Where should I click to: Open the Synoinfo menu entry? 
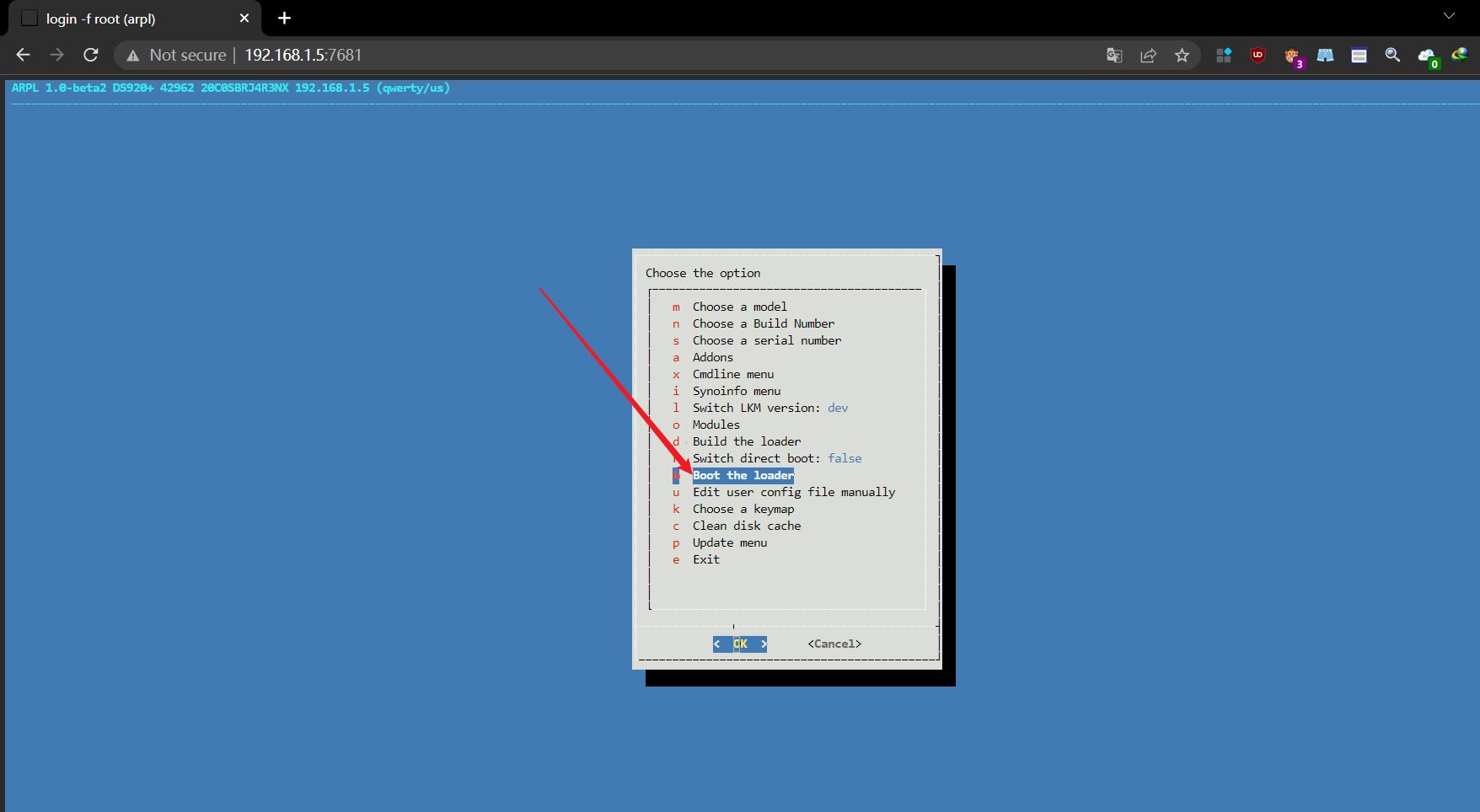(x=736, y=391)
